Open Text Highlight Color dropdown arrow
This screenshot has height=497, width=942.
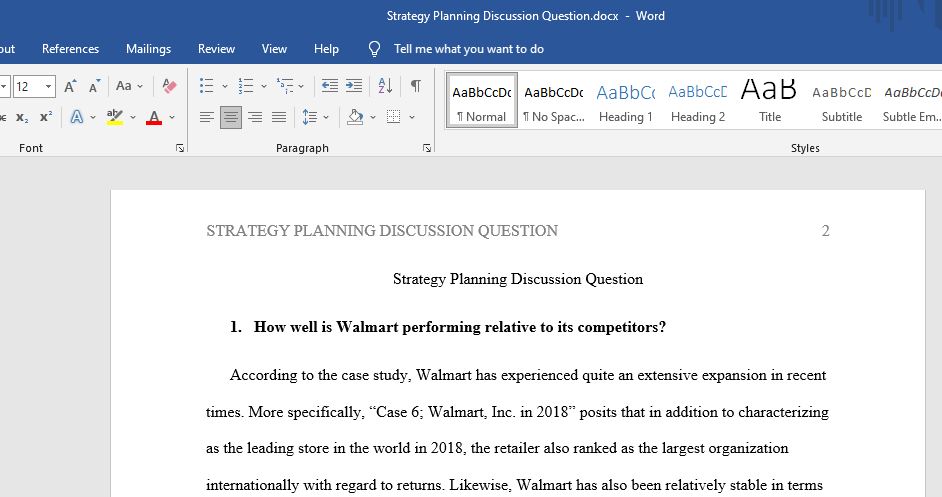click(133, 117)
